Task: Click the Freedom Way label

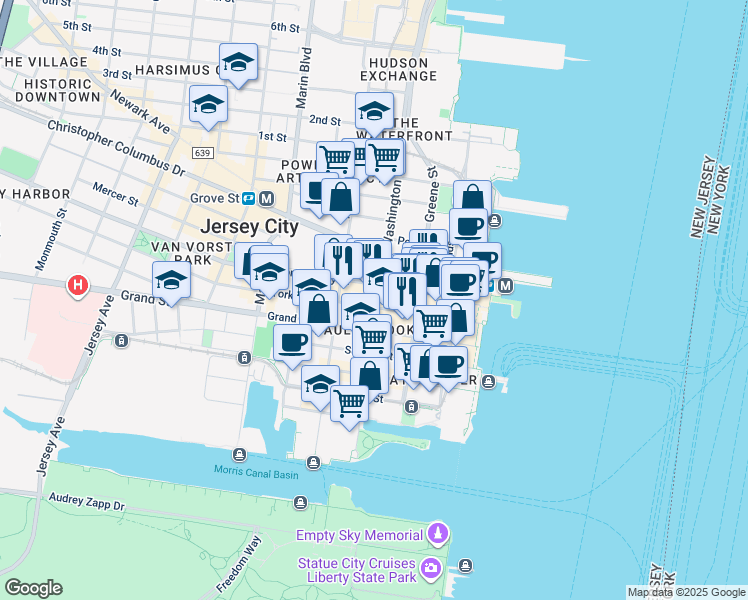Action: pos(239,564)
